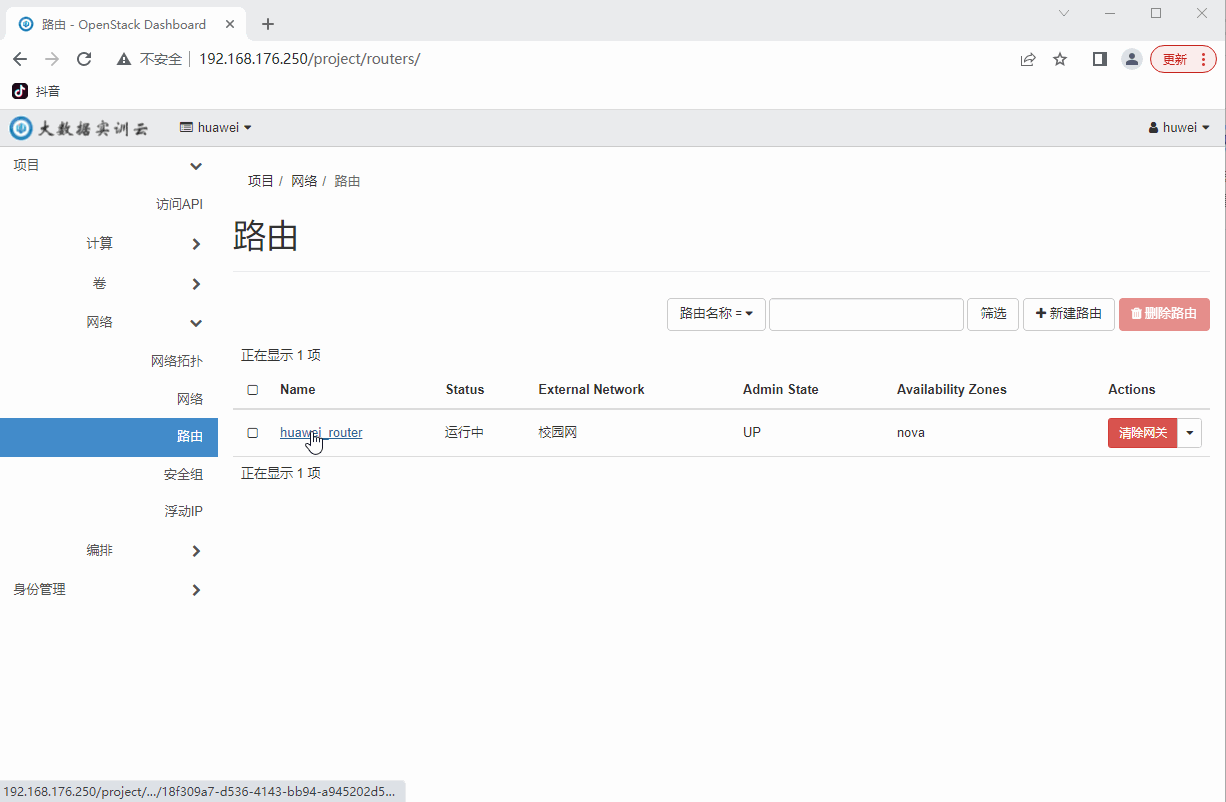Check the huawei_router row checkbox
This screenshot has width=1226, height=802.
click(252, 432)
